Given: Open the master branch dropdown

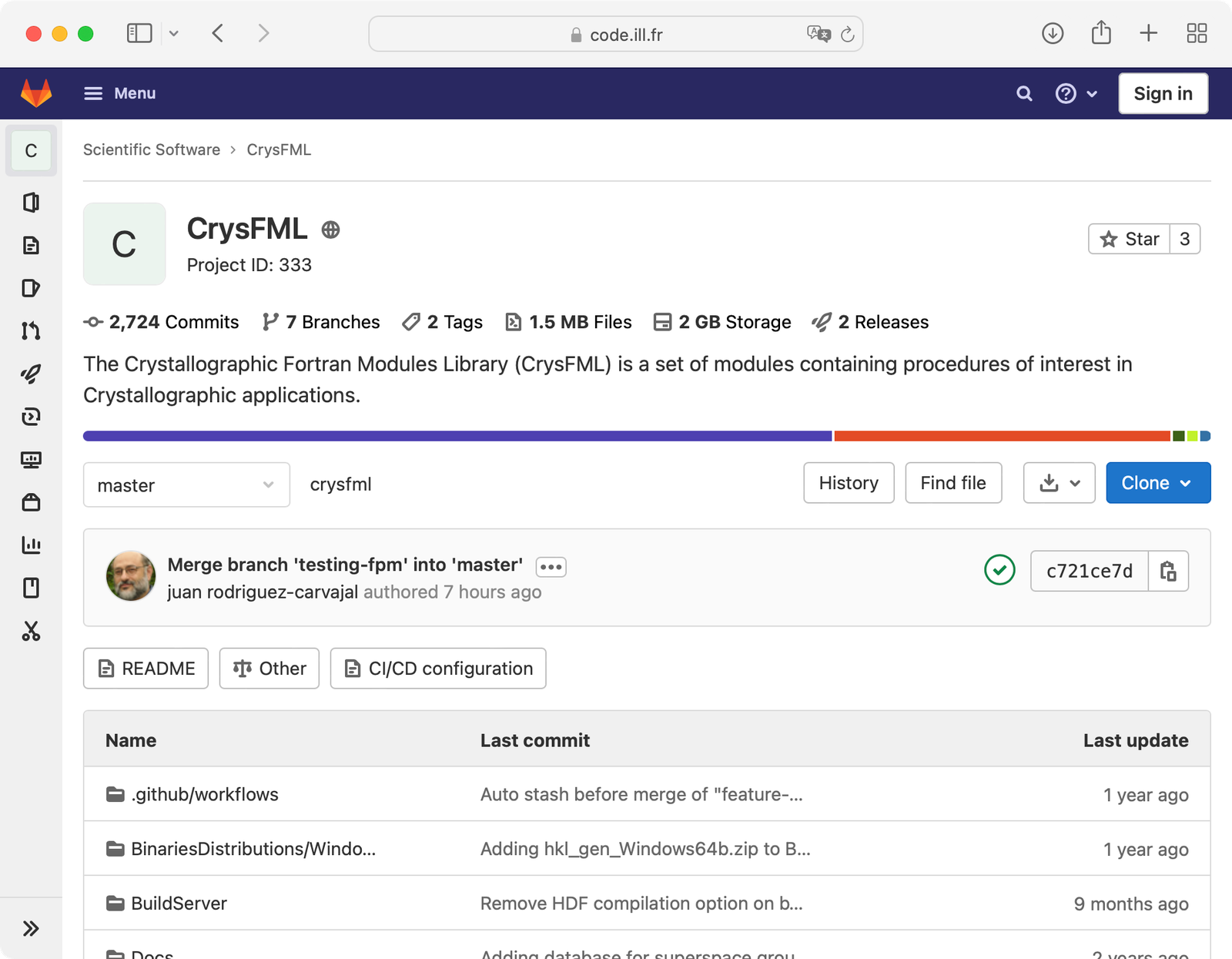Looking at the screenshot, I should pos(186,485).
